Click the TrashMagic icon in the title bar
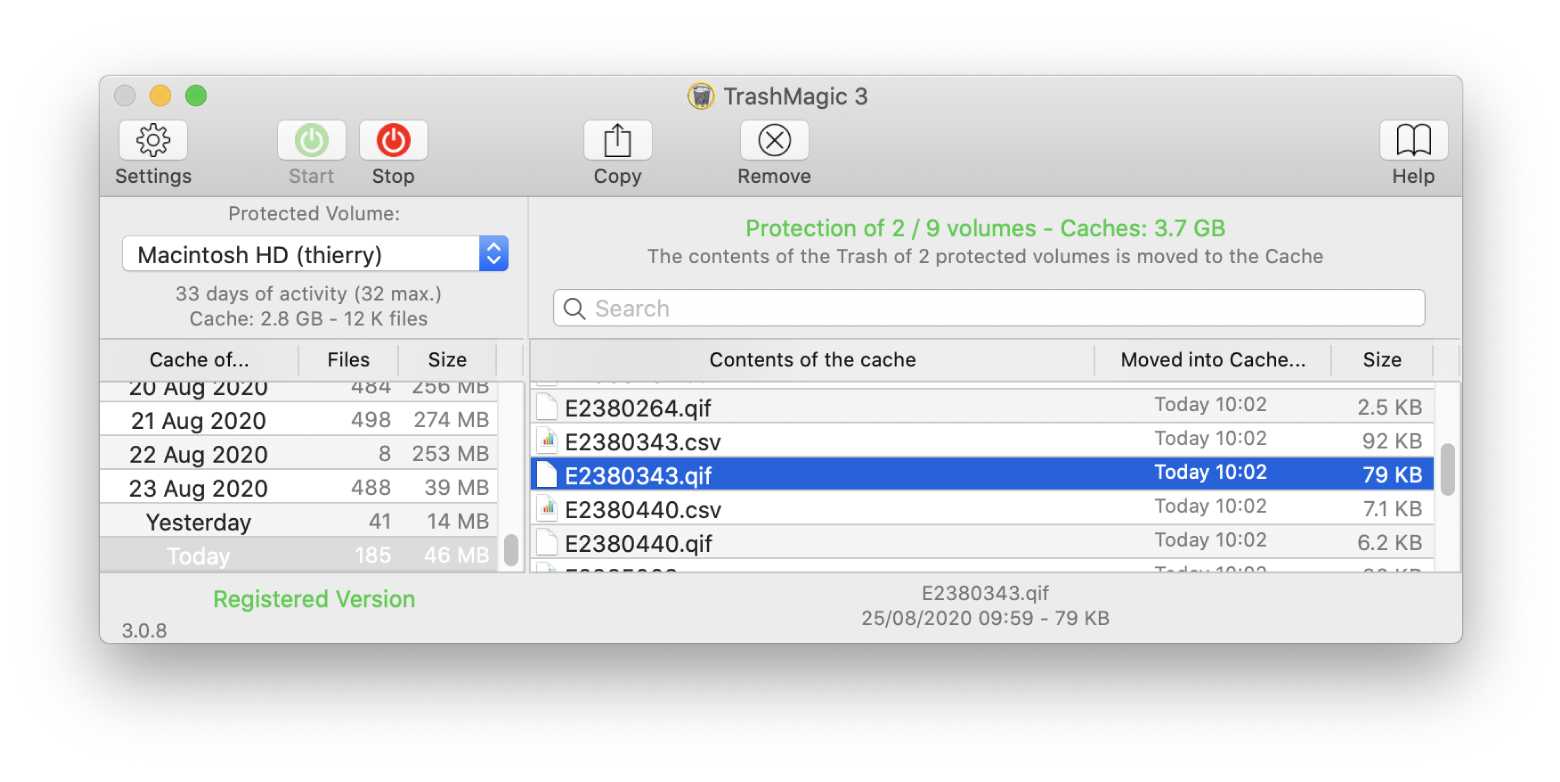 point(701,96)
